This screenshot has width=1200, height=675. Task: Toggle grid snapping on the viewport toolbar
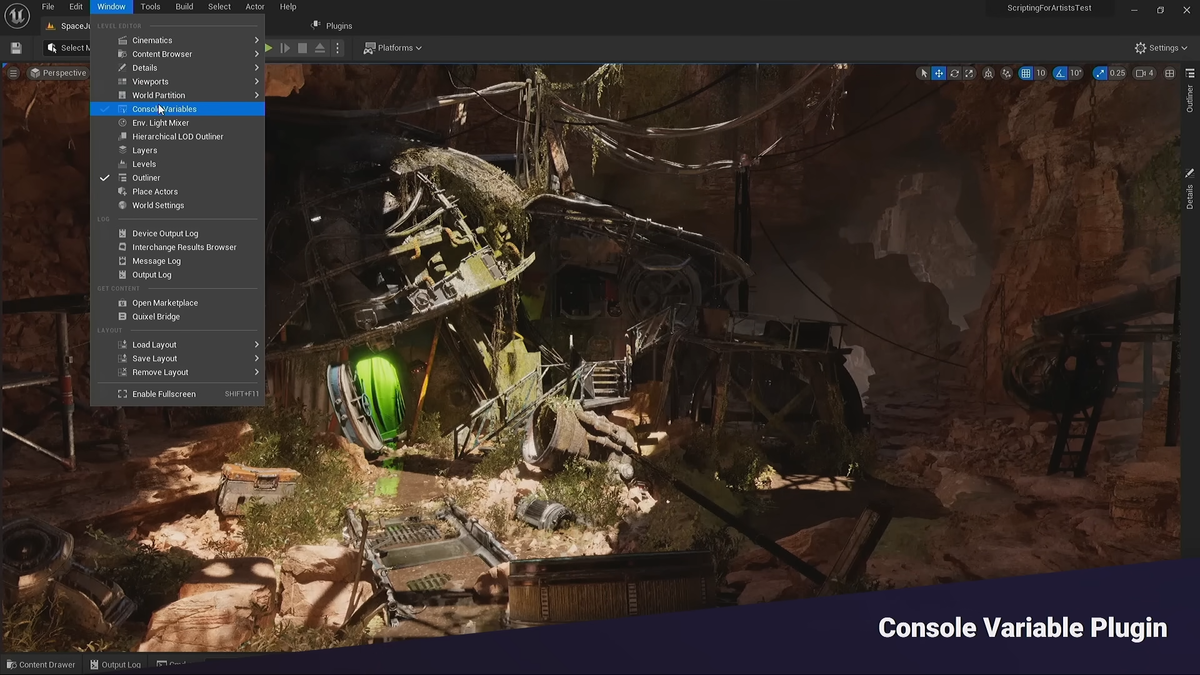point(1025,73)
